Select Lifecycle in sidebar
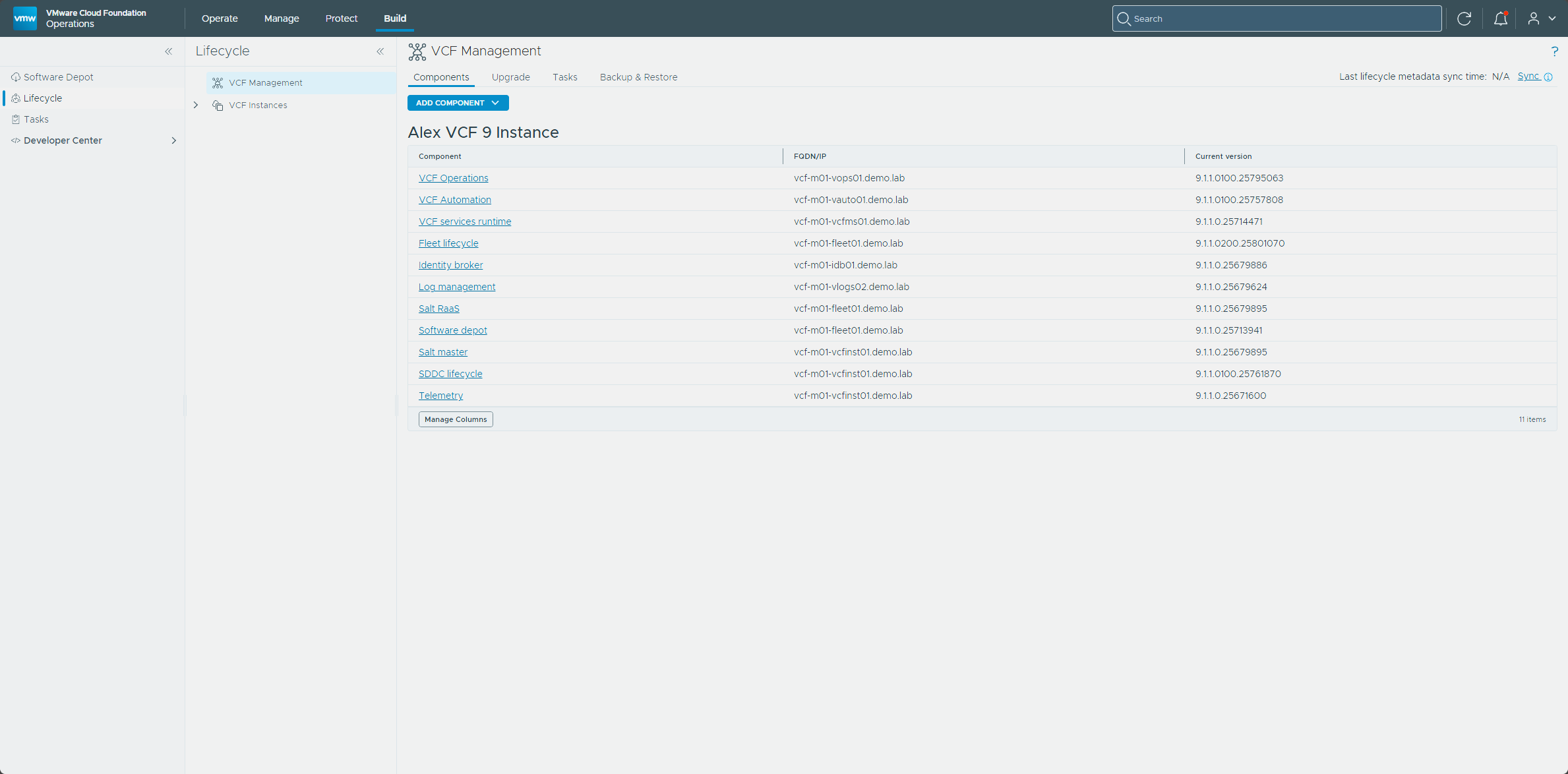1568x774 pixels. [42, 98]
